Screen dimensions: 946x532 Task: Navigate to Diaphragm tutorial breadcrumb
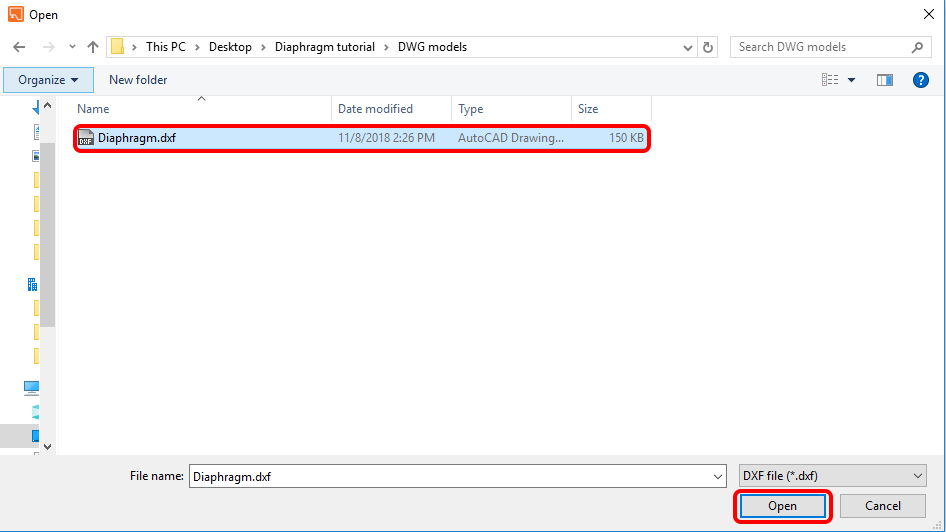(x=325, y=47)
